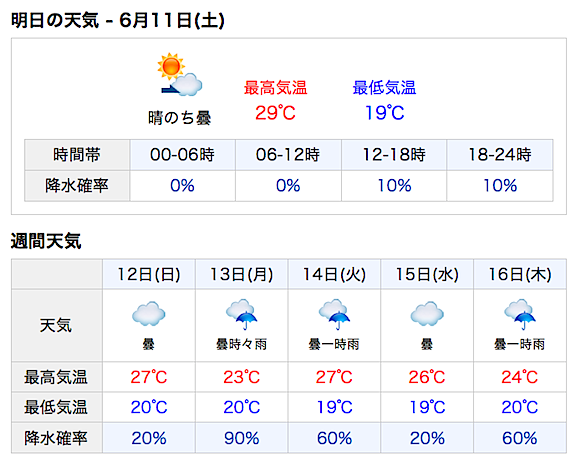This screenshot has height=461, width=576.
Task: Click the 明日の天気 - 6月11日(土) heading
Action: [118, 20]
